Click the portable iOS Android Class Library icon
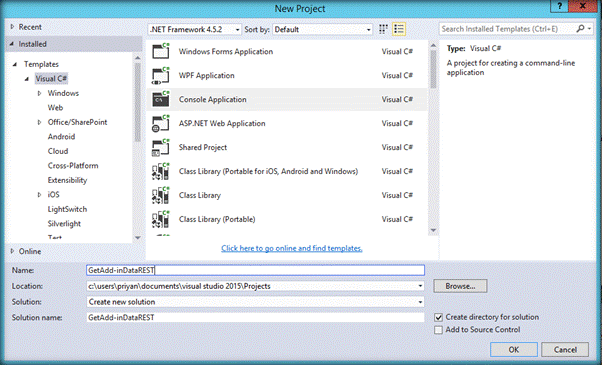Image resolution: width=602 pixels, height=365 pixels. tap(161, 171)
